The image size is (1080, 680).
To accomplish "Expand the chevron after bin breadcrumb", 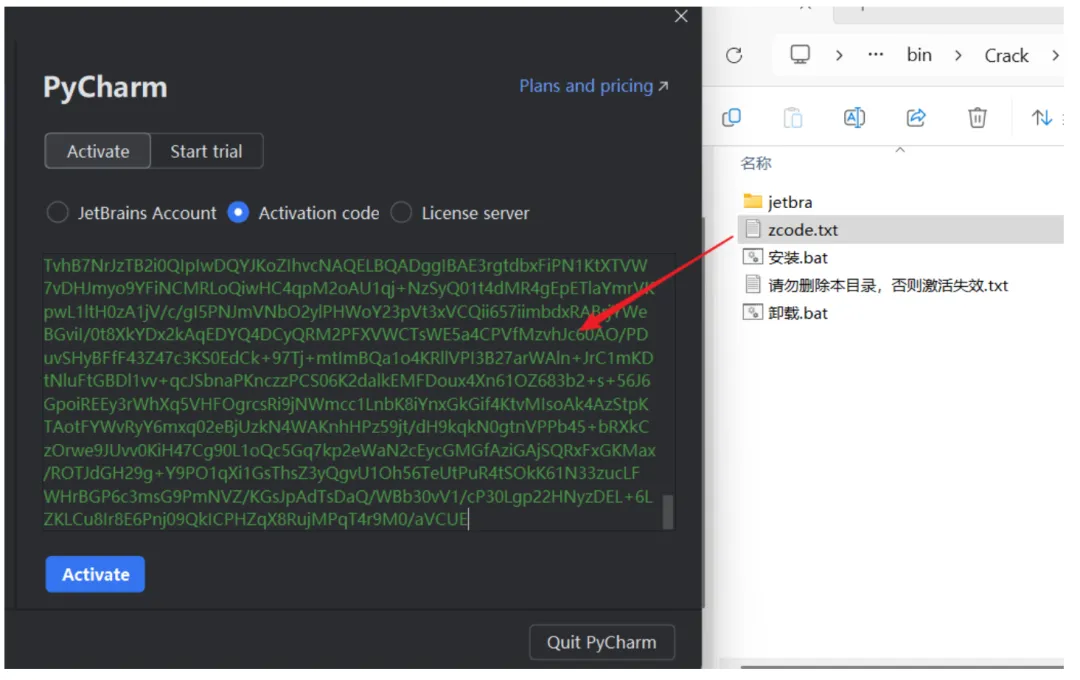I will 958,55.
